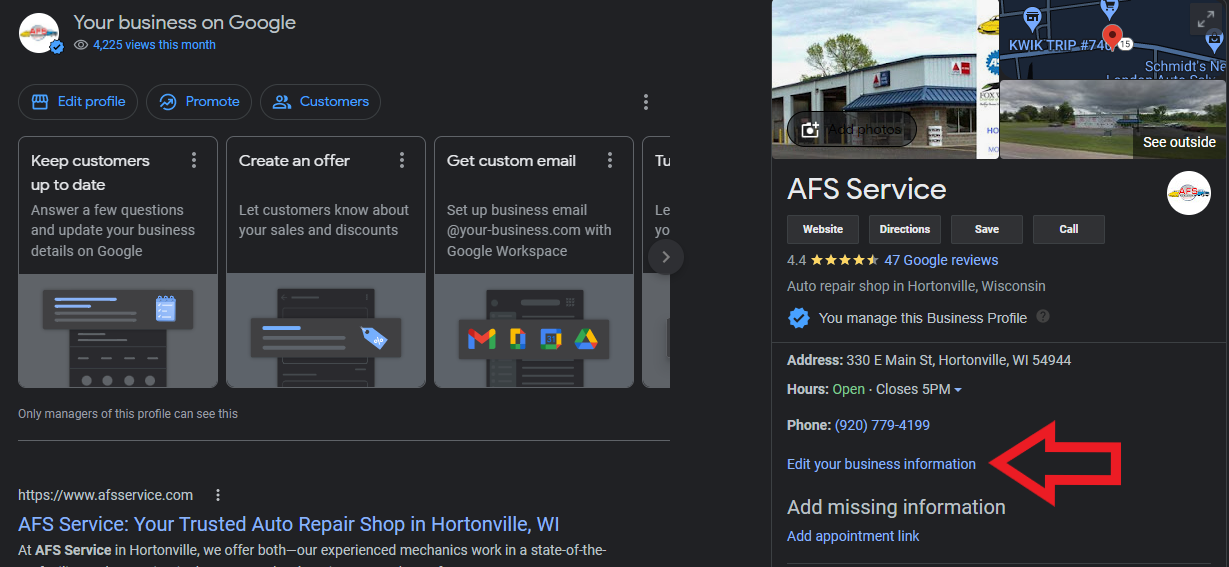
Task: Click the Google Workspace icons illustration
Action: point(534,331)
